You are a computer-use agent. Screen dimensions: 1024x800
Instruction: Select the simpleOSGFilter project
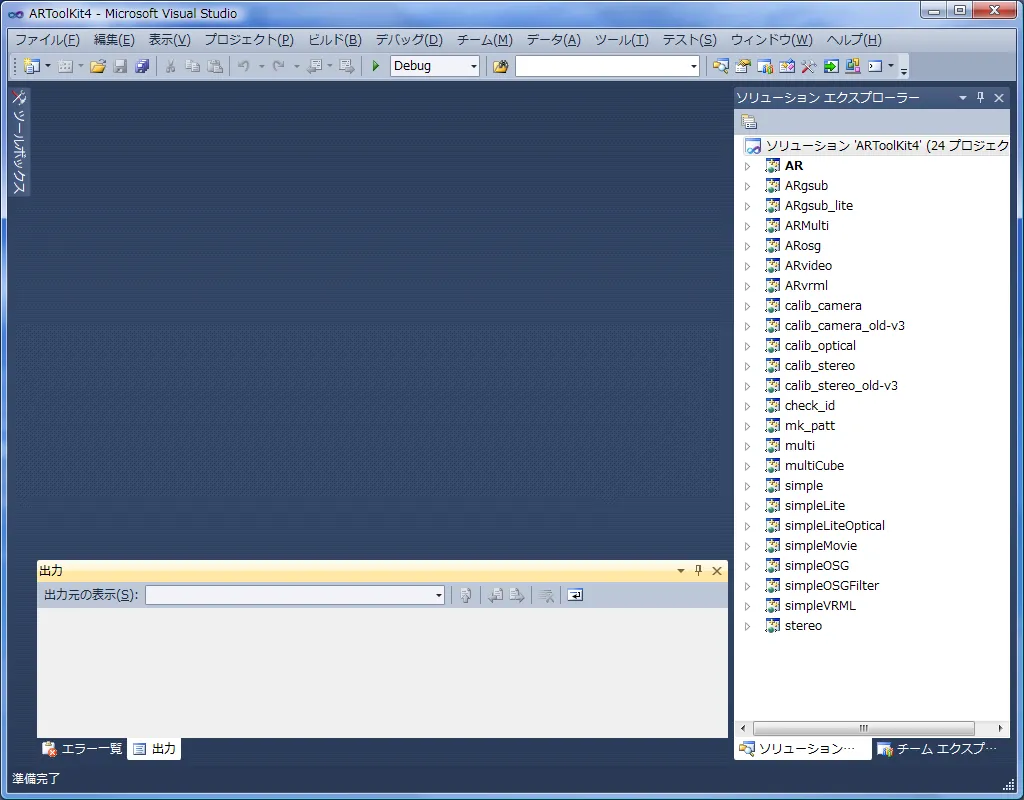[831, 586]
